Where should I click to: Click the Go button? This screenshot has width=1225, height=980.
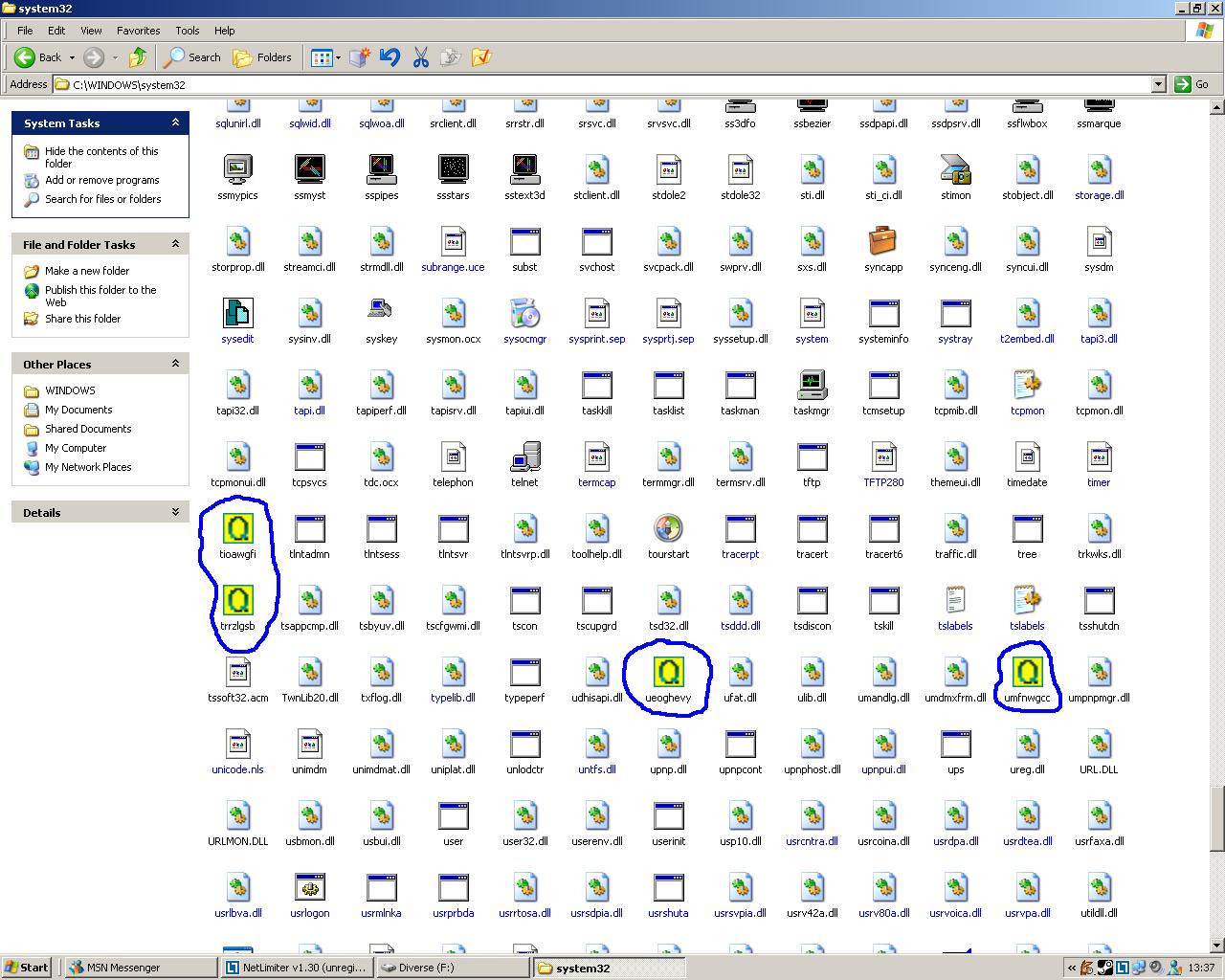(x=1192, y=84)
